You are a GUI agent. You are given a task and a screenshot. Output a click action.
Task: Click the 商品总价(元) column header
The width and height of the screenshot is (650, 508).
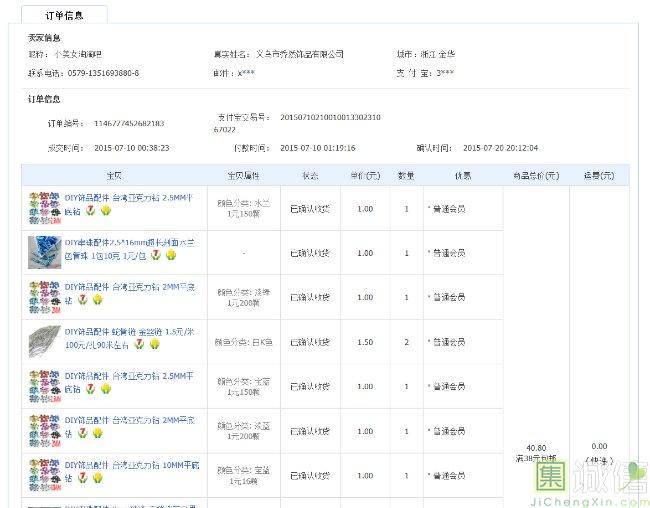pyautogui.click(x=536, y=175)
